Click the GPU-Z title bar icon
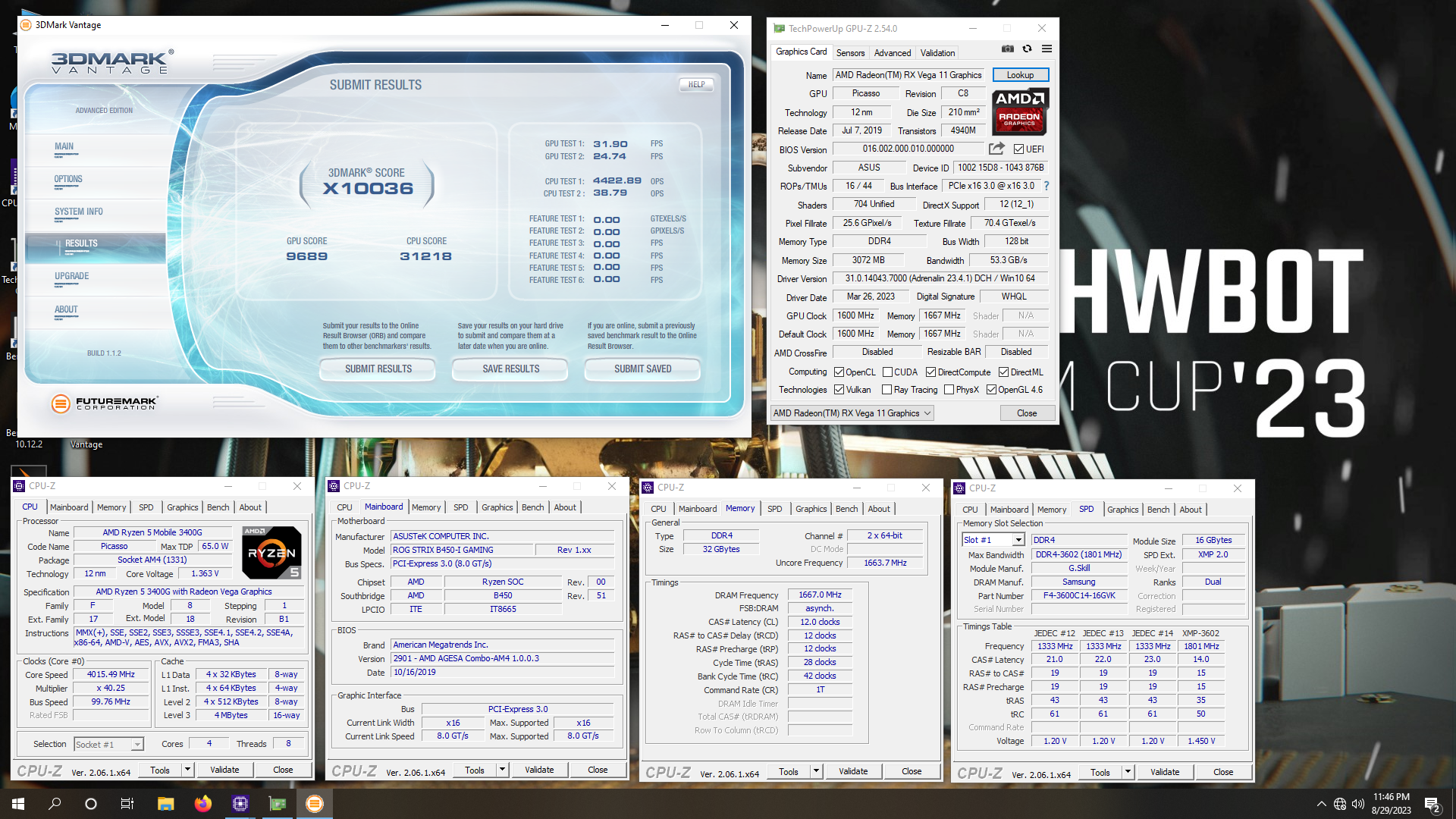The image size is (1456, 819). pyautogui.click(x=779, y=29)
